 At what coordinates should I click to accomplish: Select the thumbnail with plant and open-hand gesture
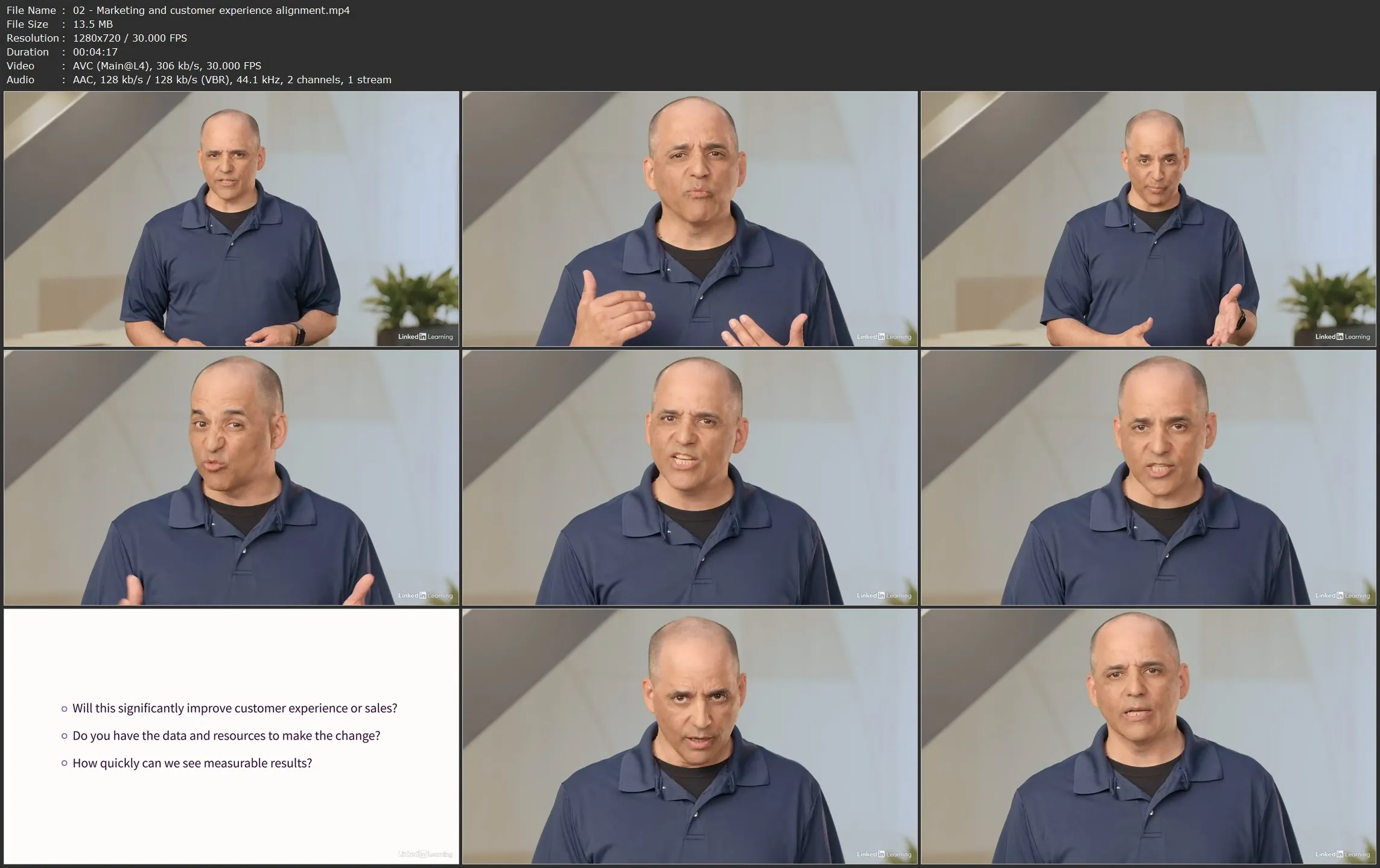tap(1148, 219)
